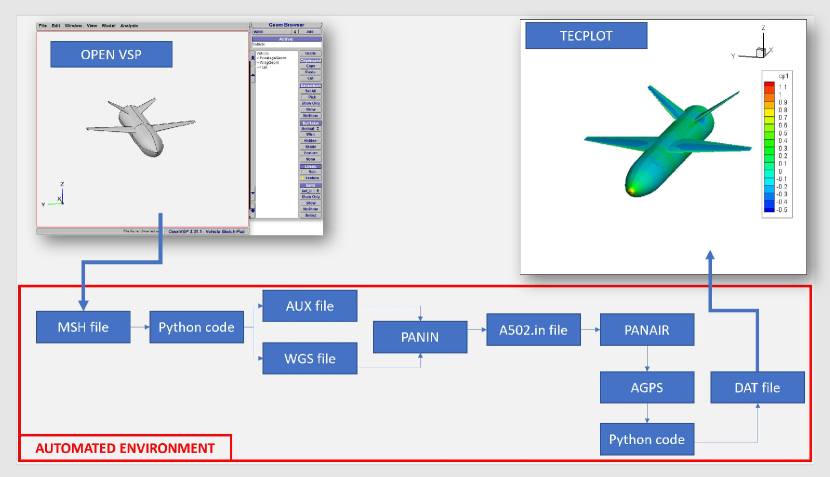
Task: Click Show Only in the Sets section
Action: tap(310, 197)
